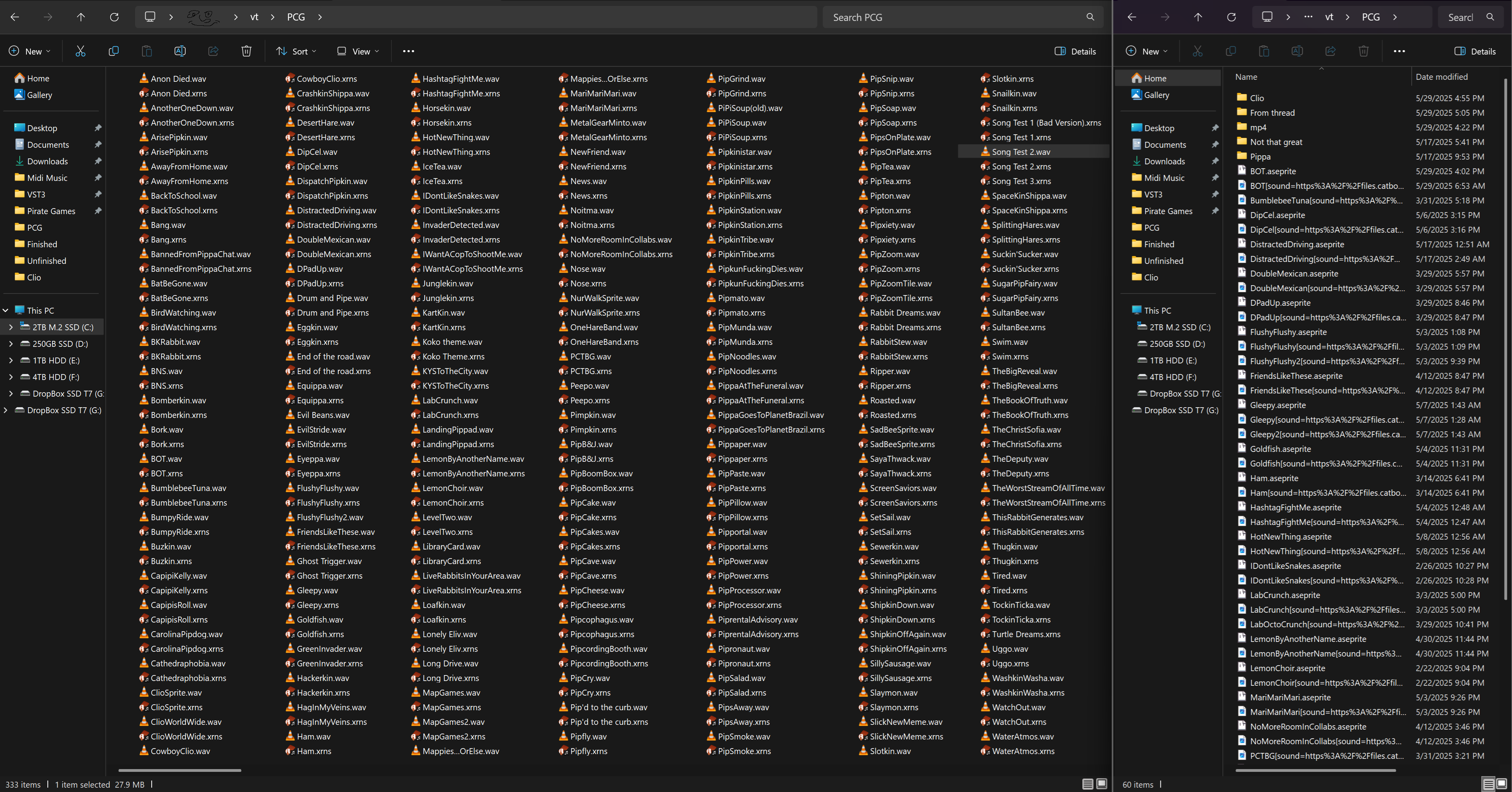Open See more menu in right toolbar
The image size is (1512, 792).
point(1399,51)
